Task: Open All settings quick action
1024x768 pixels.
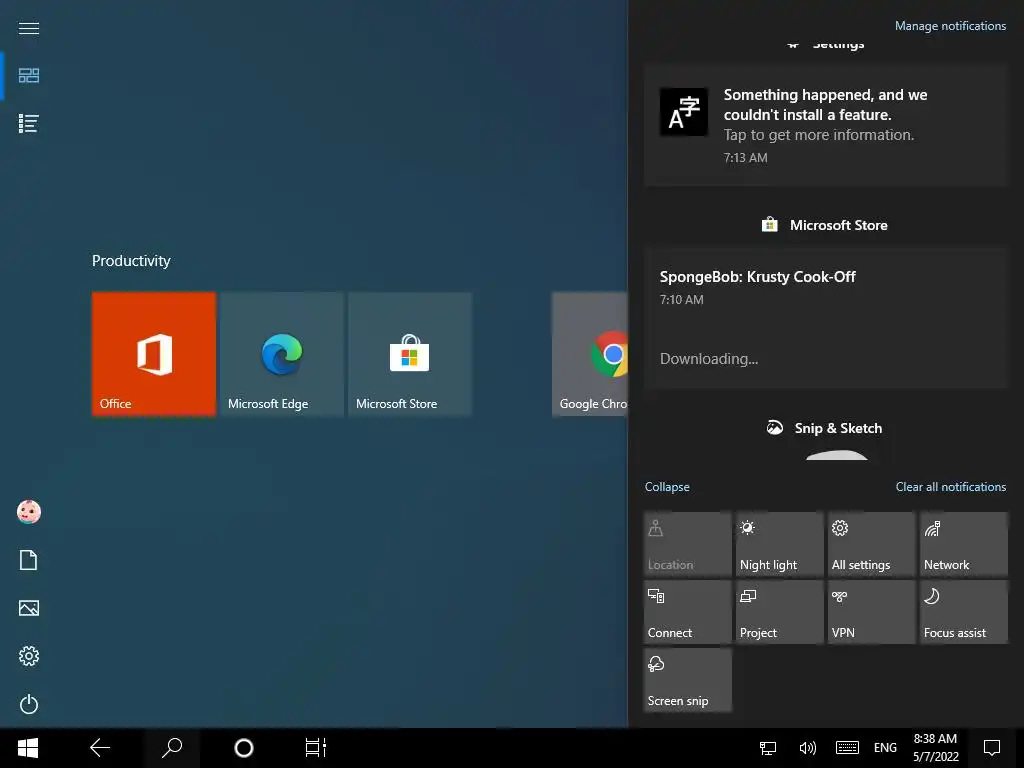Action: pos(872,544)
